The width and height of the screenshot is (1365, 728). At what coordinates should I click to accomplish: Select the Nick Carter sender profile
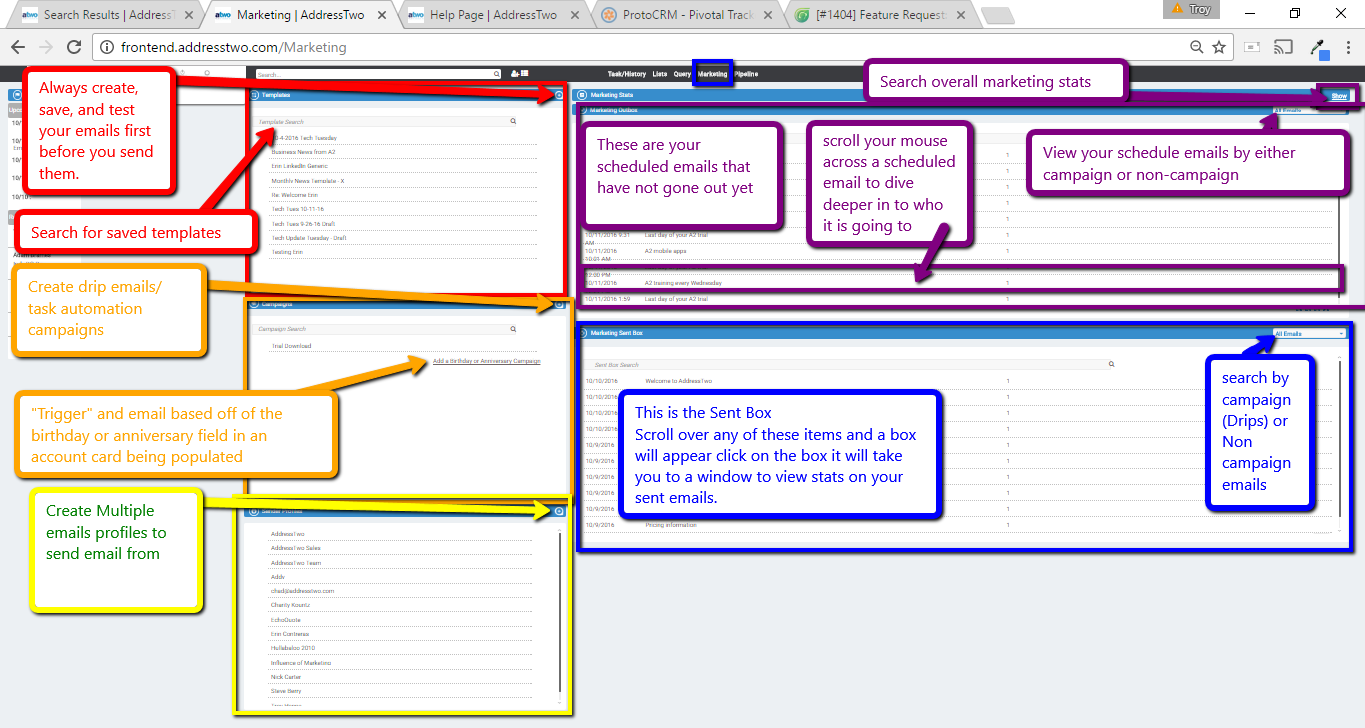point(285,677)
